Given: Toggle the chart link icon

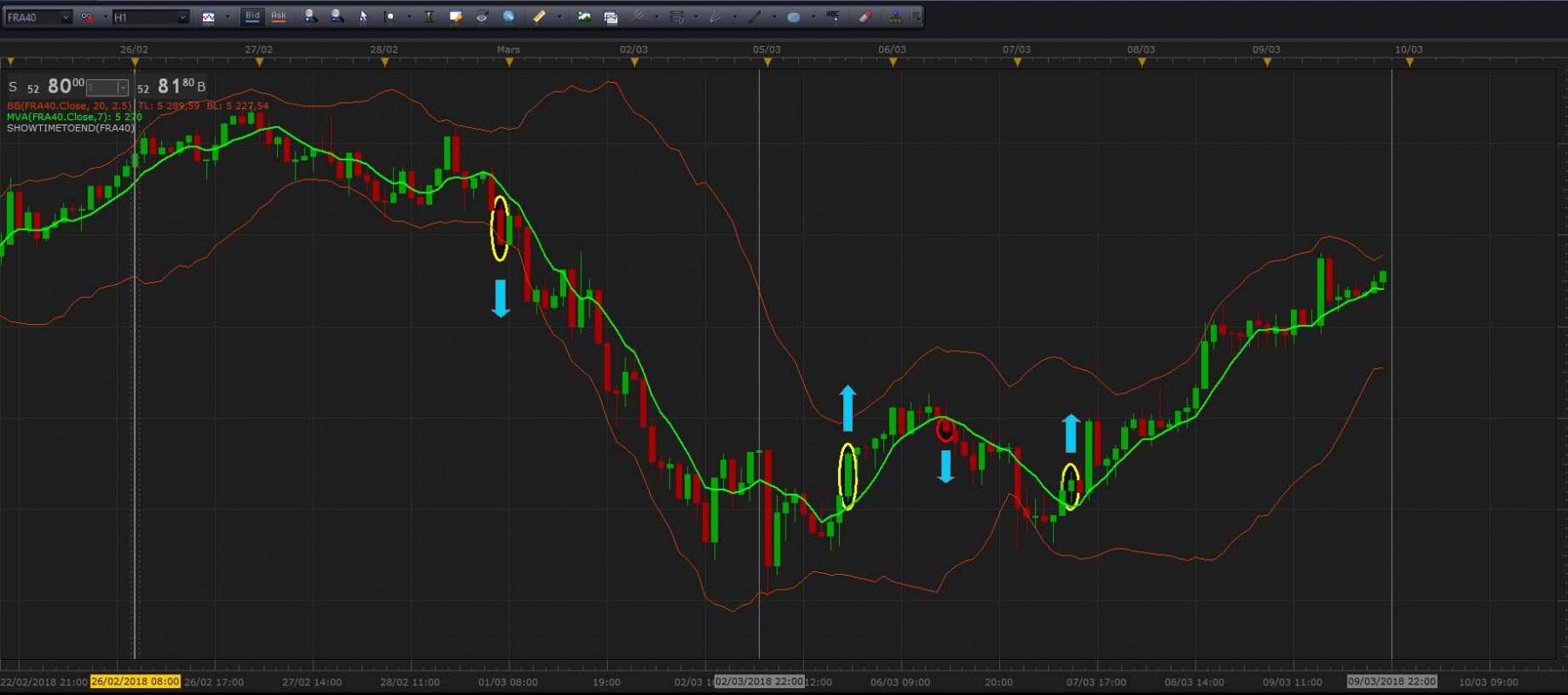Looking at the screenshot, I should (x=87, y=17).
